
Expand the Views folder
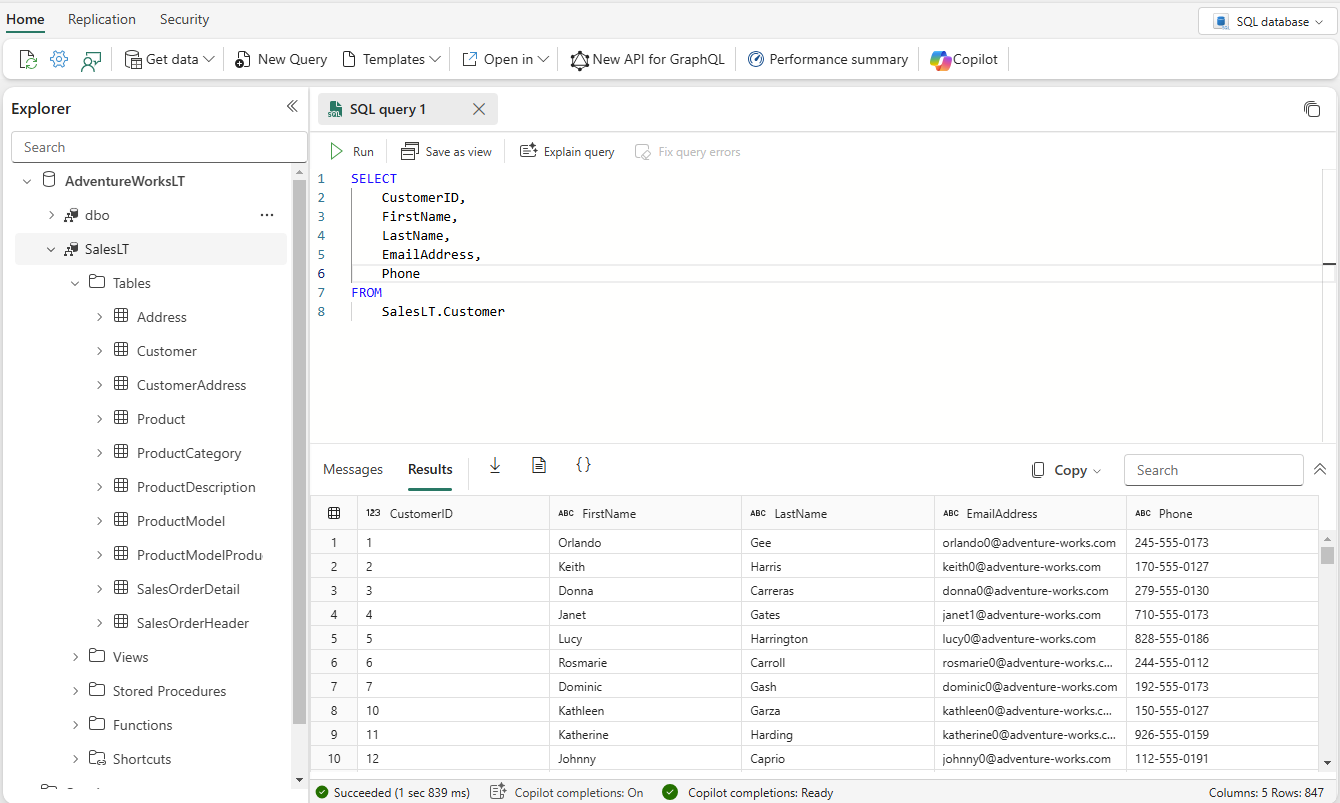pos(75,657)
